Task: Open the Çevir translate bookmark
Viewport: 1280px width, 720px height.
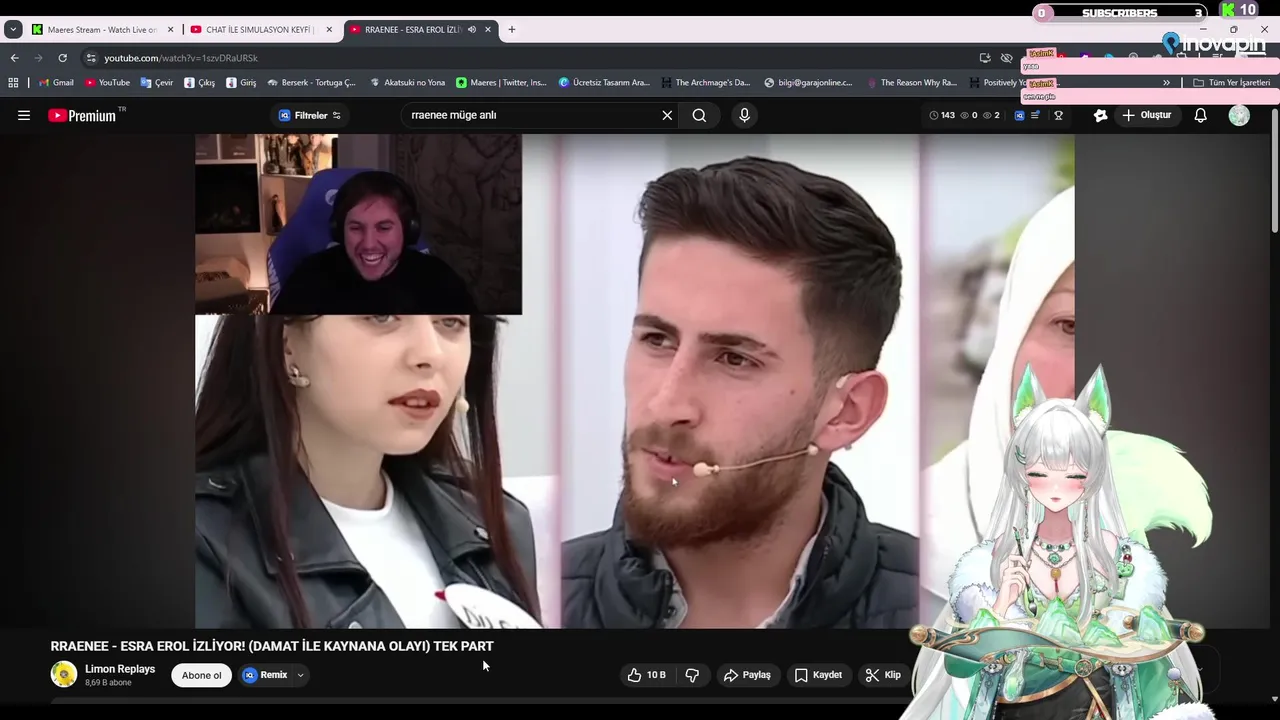Action: tap(157, 83)
